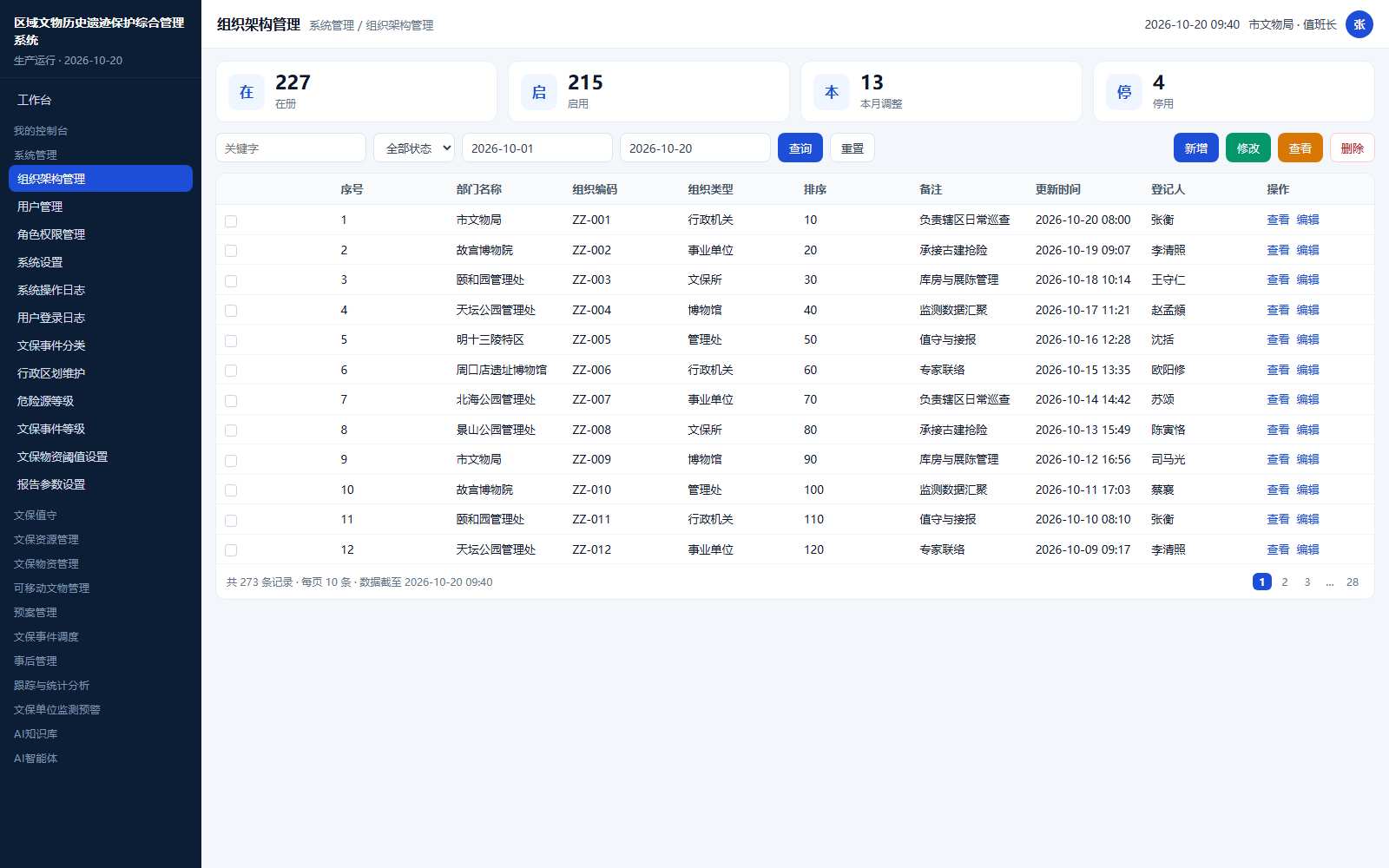Click the start date field 2026-10-01
Viewport: 1389px width, 868px height.
click(x=537, y=148)
